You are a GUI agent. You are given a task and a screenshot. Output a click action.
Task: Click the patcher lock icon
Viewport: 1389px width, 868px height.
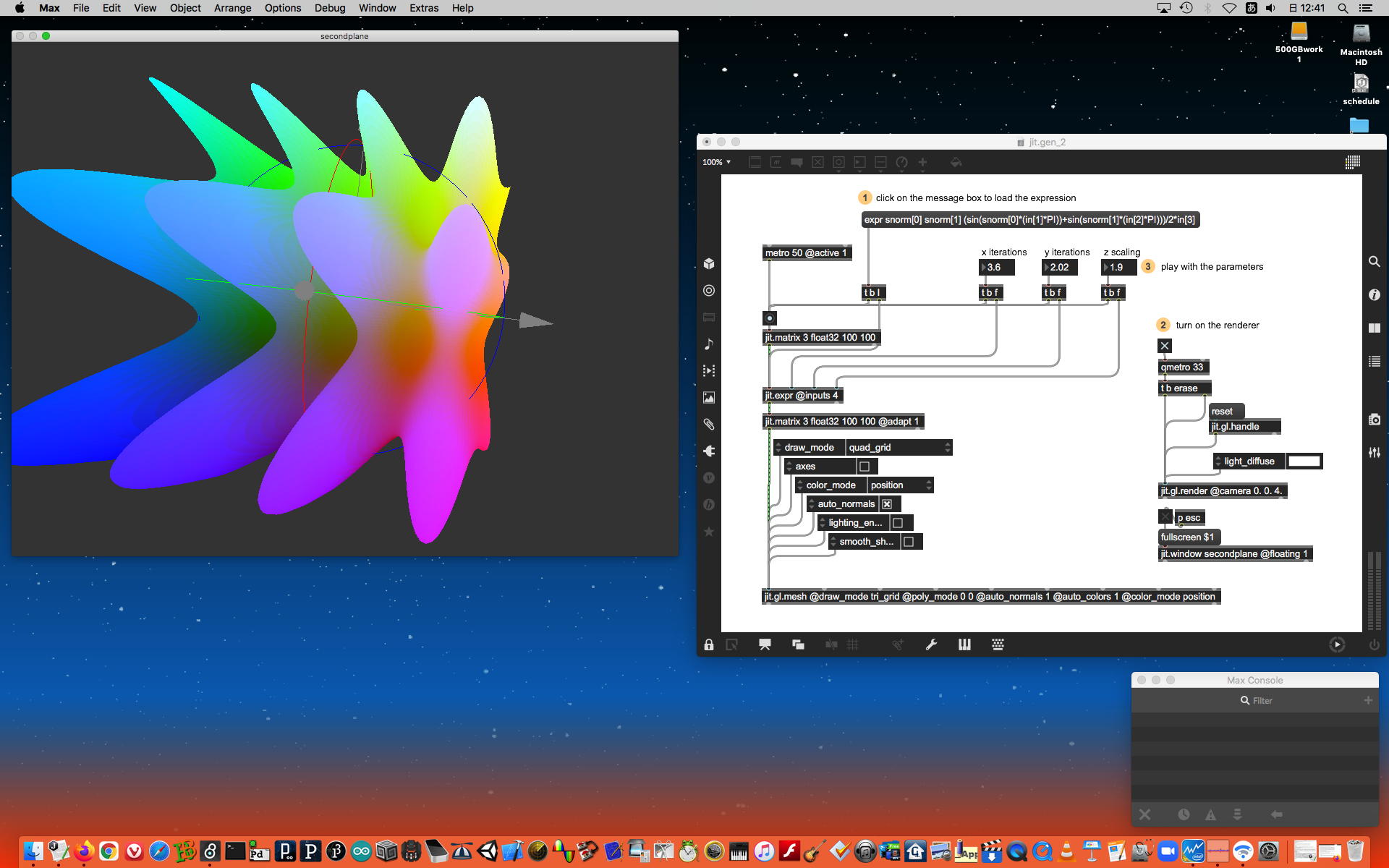coord(709,644)
